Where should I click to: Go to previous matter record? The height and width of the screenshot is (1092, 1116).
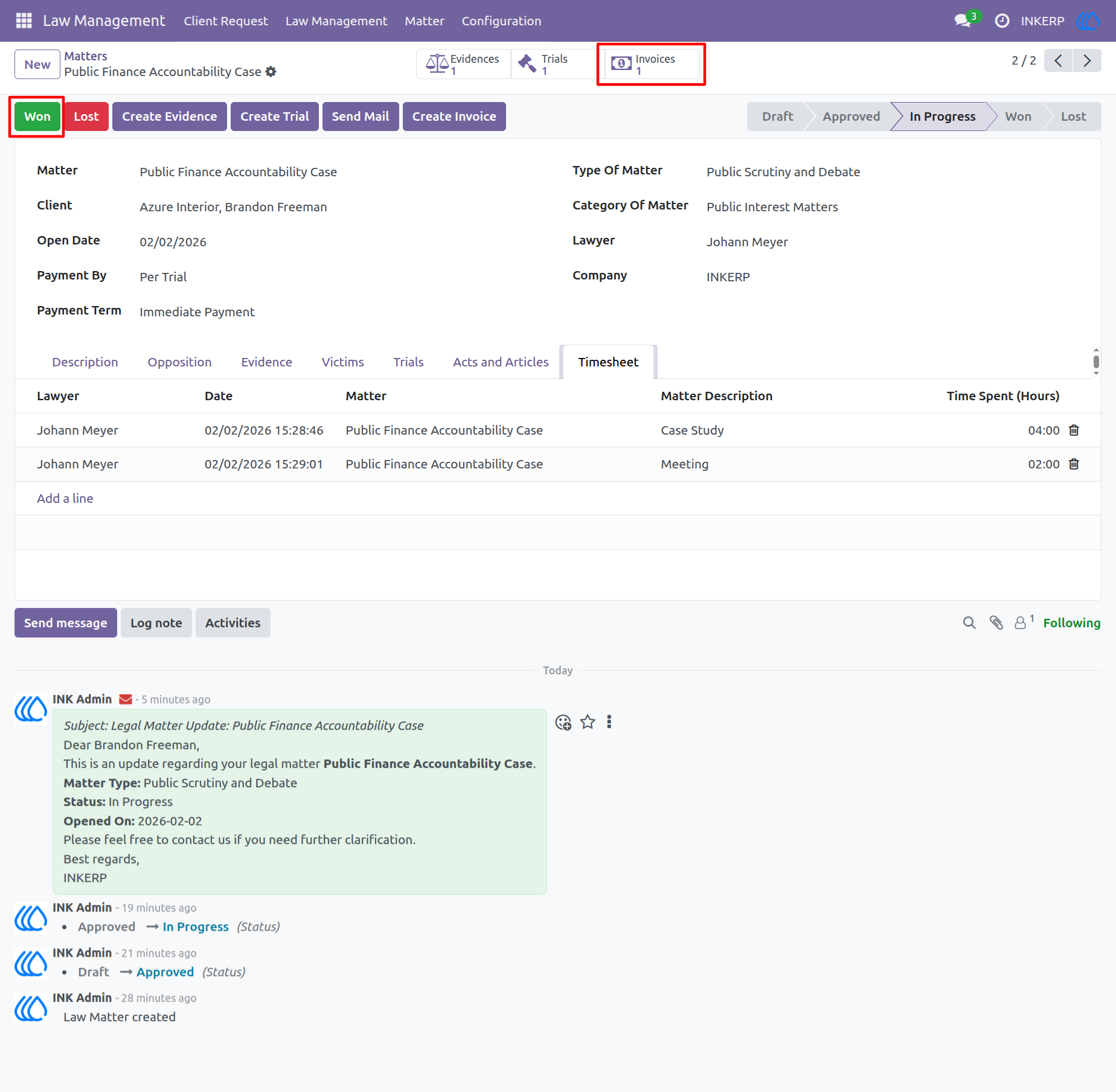[1058, 60]
